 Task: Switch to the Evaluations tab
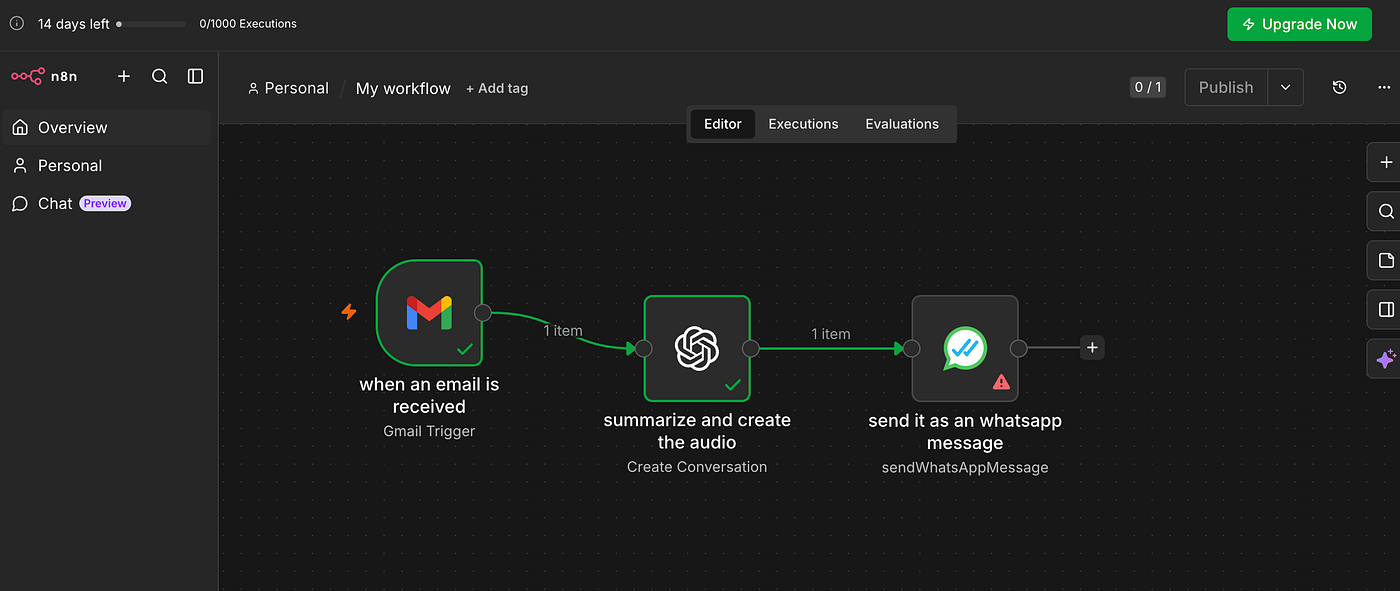tap(902, 124)
